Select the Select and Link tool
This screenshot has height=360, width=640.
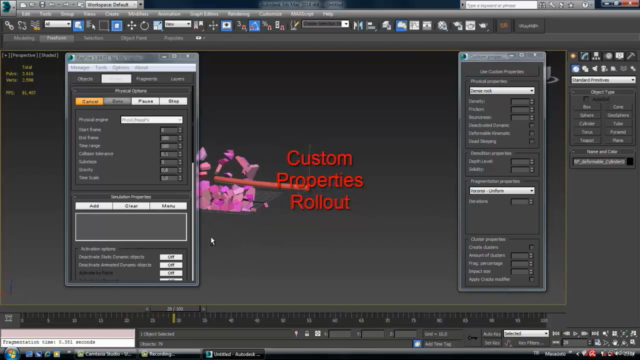[9, 26]
